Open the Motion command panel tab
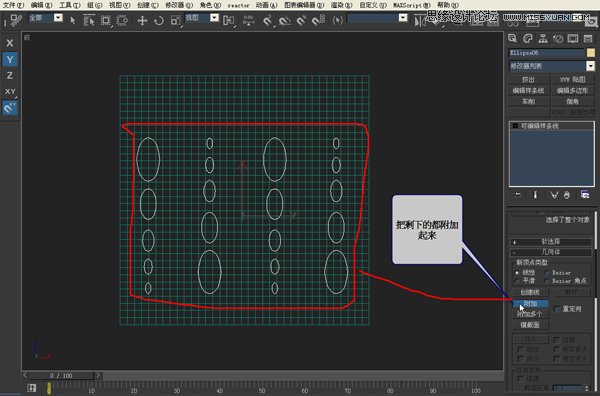The image size is (600, 396). [x=558, y=38]
